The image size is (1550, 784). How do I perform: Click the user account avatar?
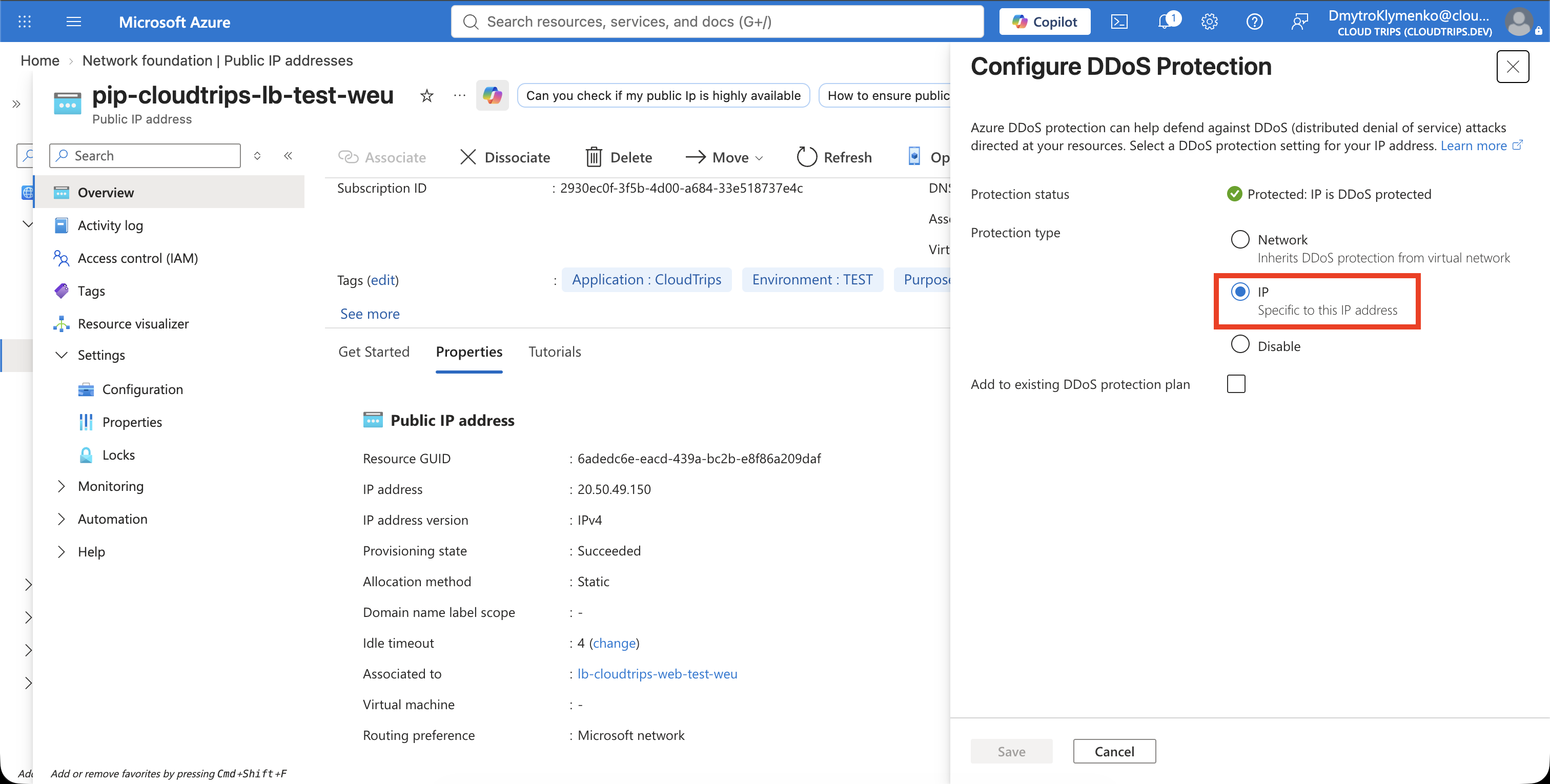pos(1520,22)
